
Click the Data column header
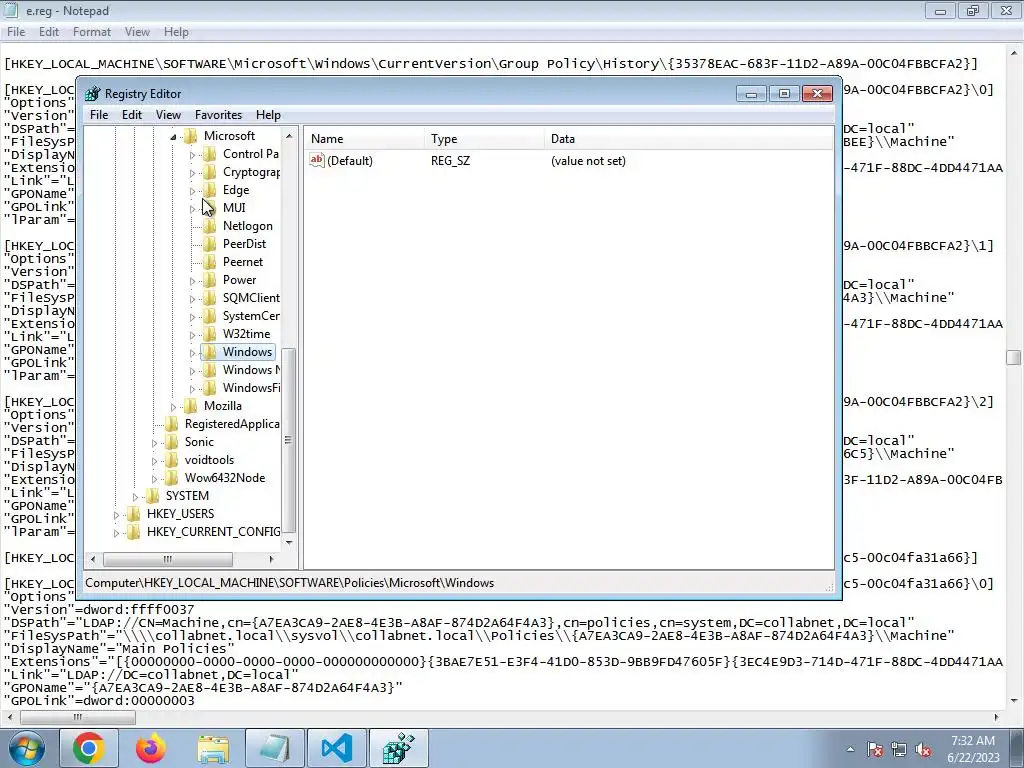688,138
